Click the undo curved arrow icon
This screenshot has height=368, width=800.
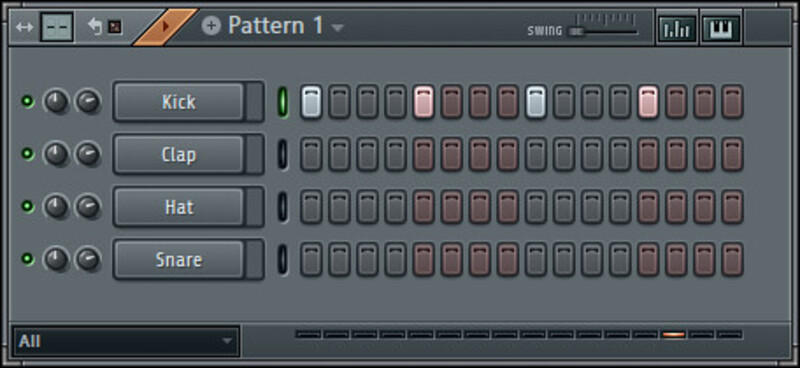tap(95, 27)
